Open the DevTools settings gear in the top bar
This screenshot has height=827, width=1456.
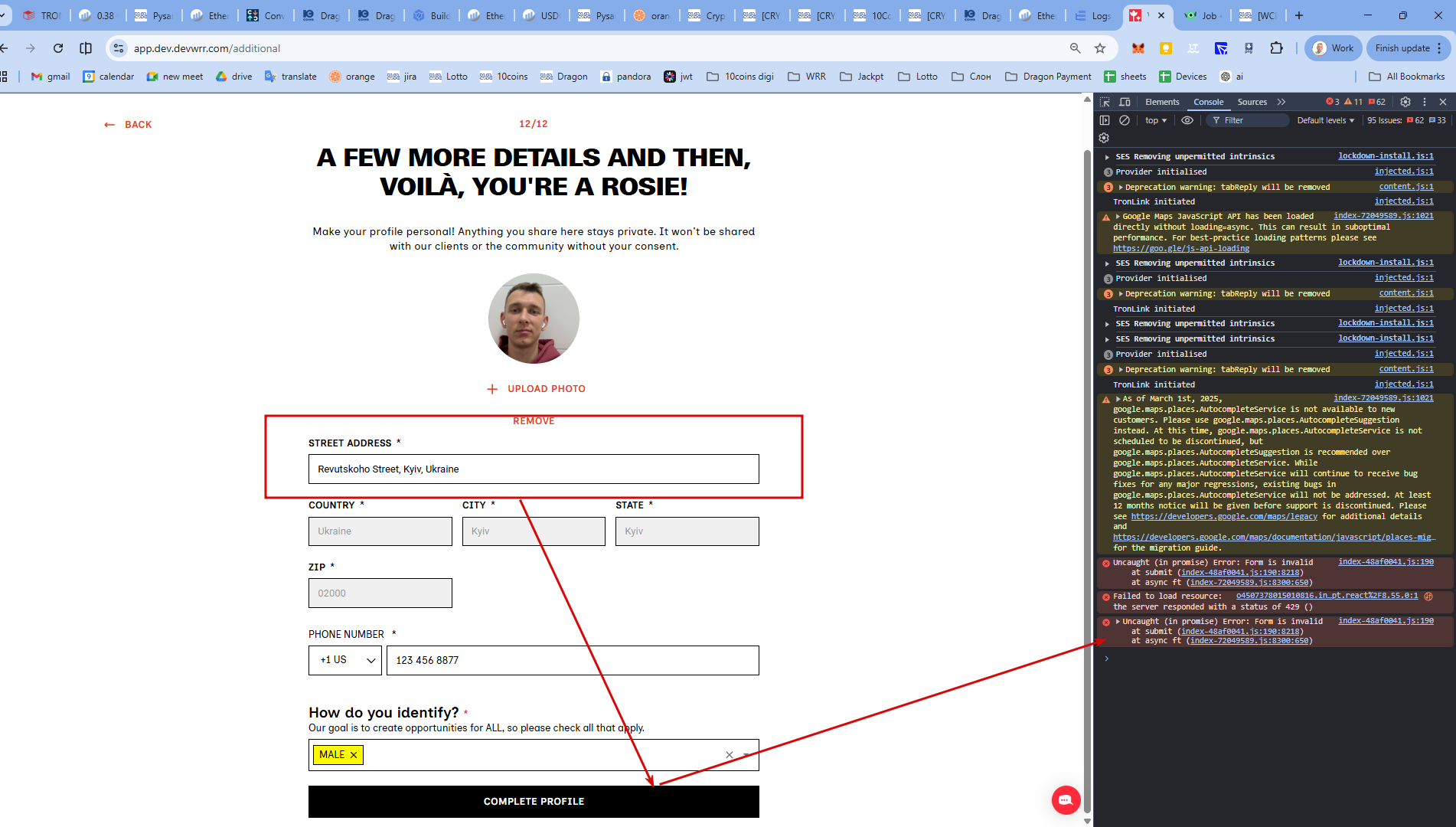pos(1405,102)
